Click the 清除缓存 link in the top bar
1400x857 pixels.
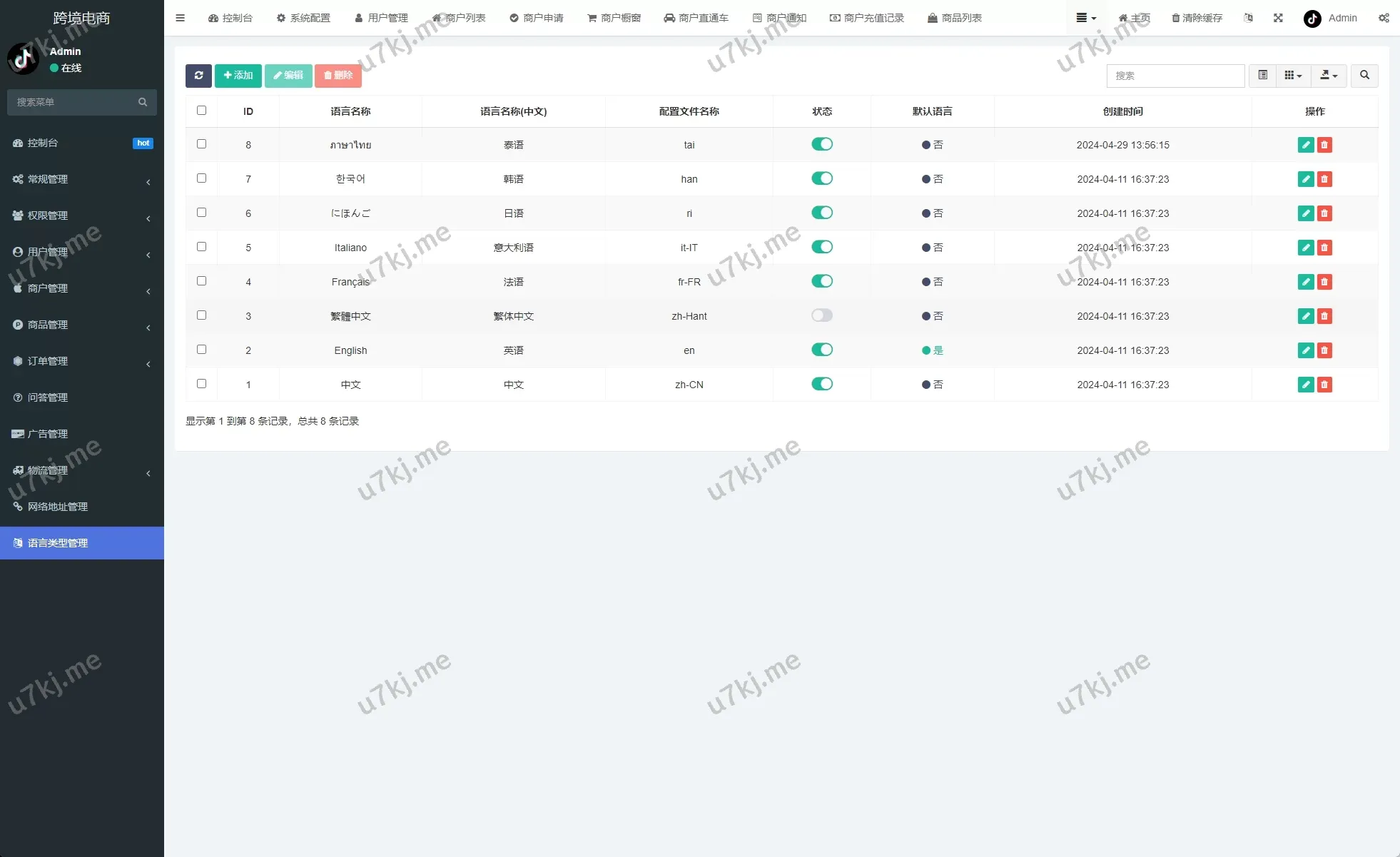[1197, 18]
